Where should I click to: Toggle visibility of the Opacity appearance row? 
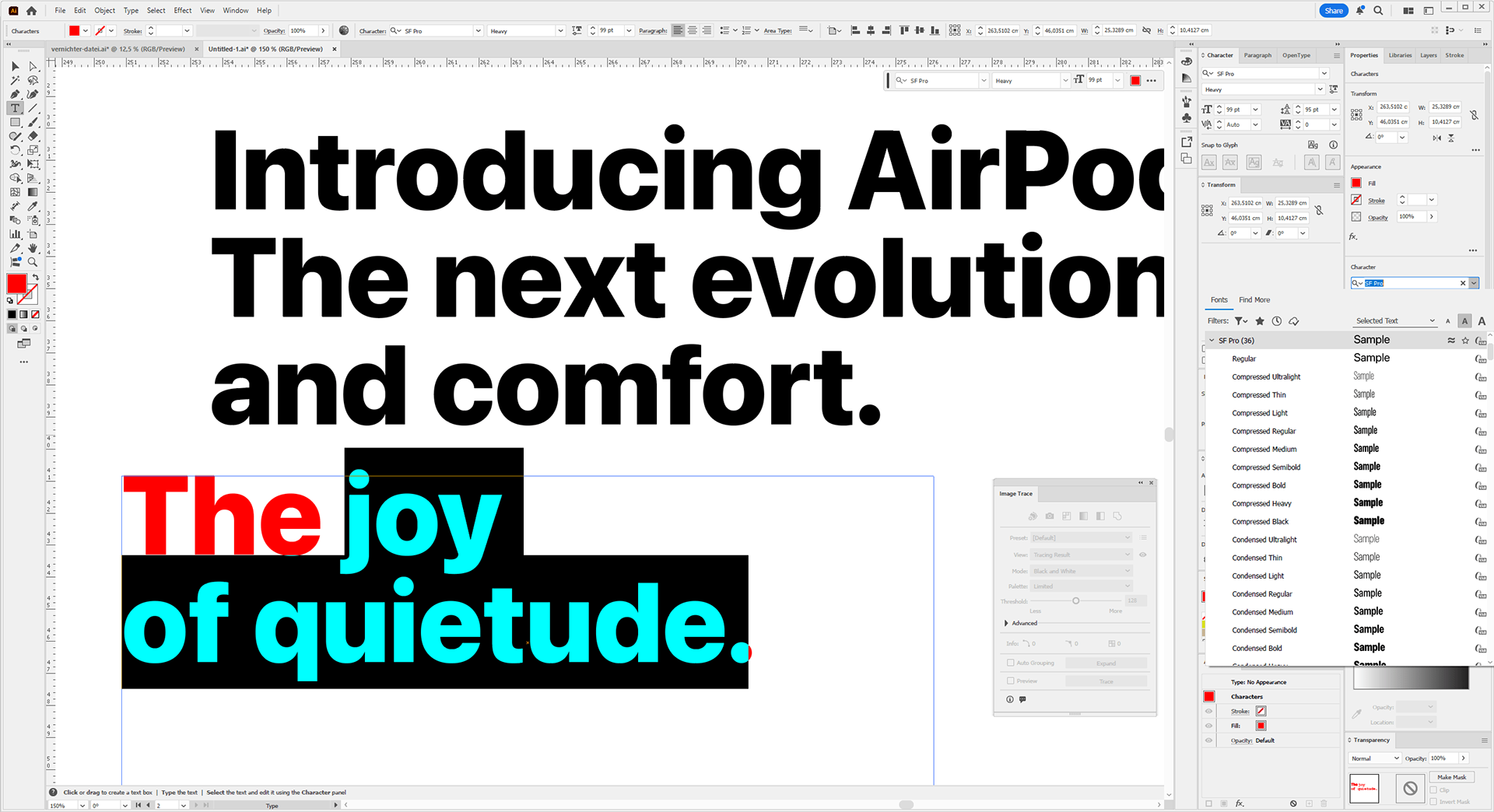click(1208, 740)
